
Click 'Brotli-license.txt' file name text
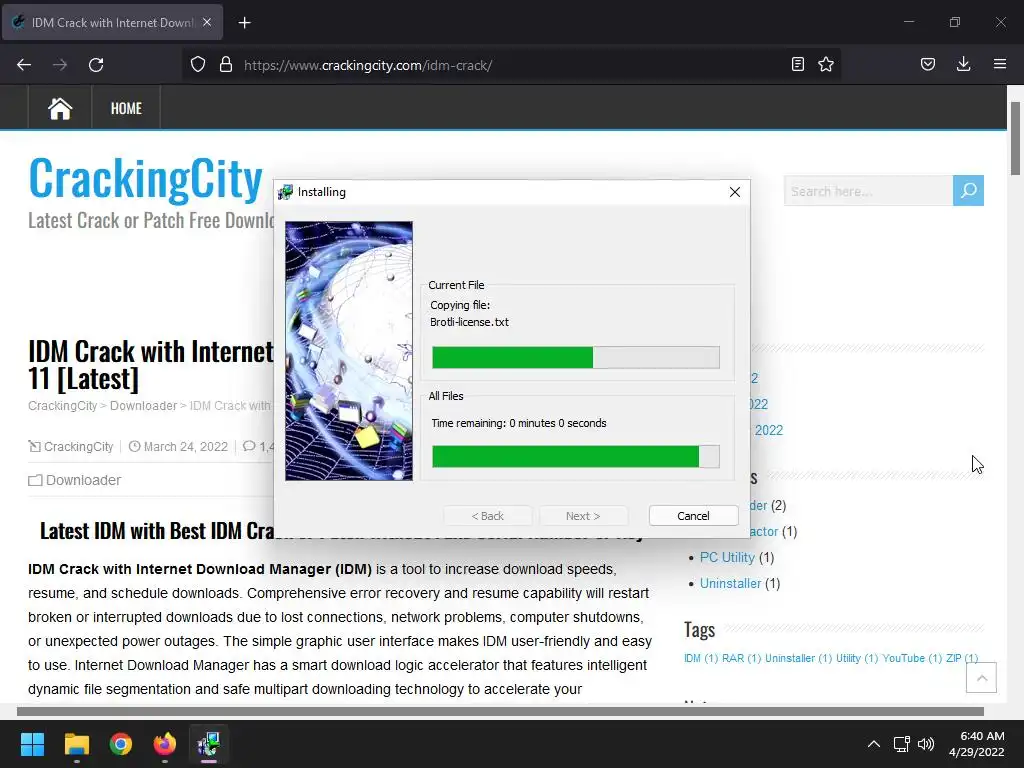470,322
